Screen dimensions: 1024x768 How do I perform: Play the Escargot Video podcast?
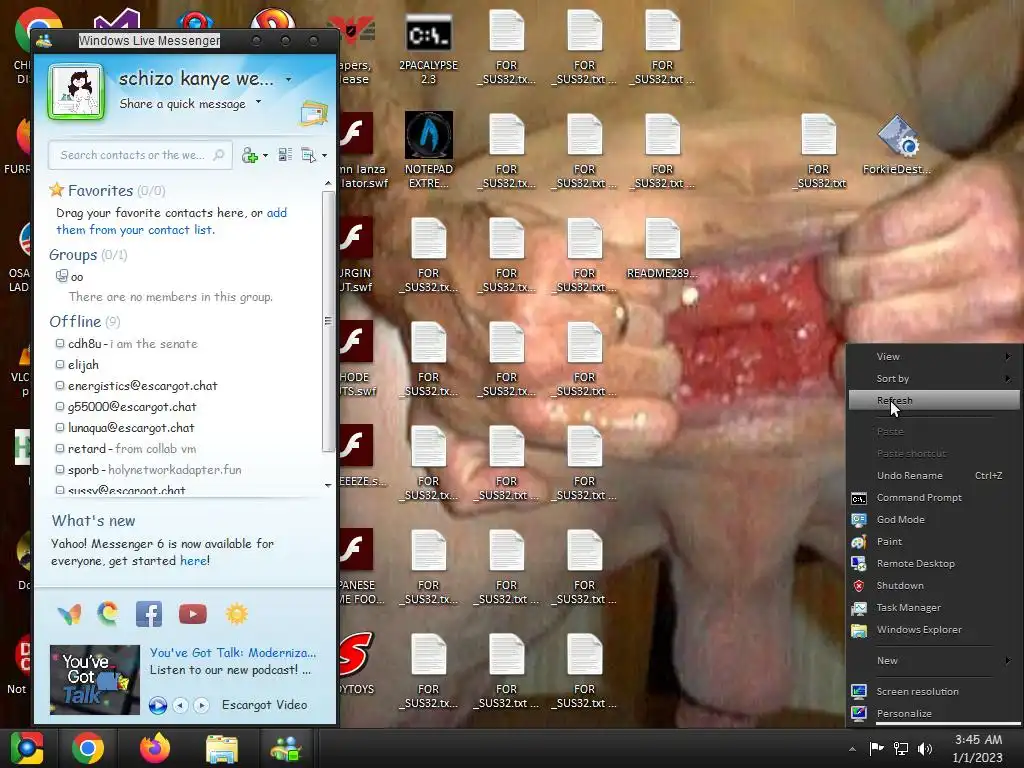[157, 705]
